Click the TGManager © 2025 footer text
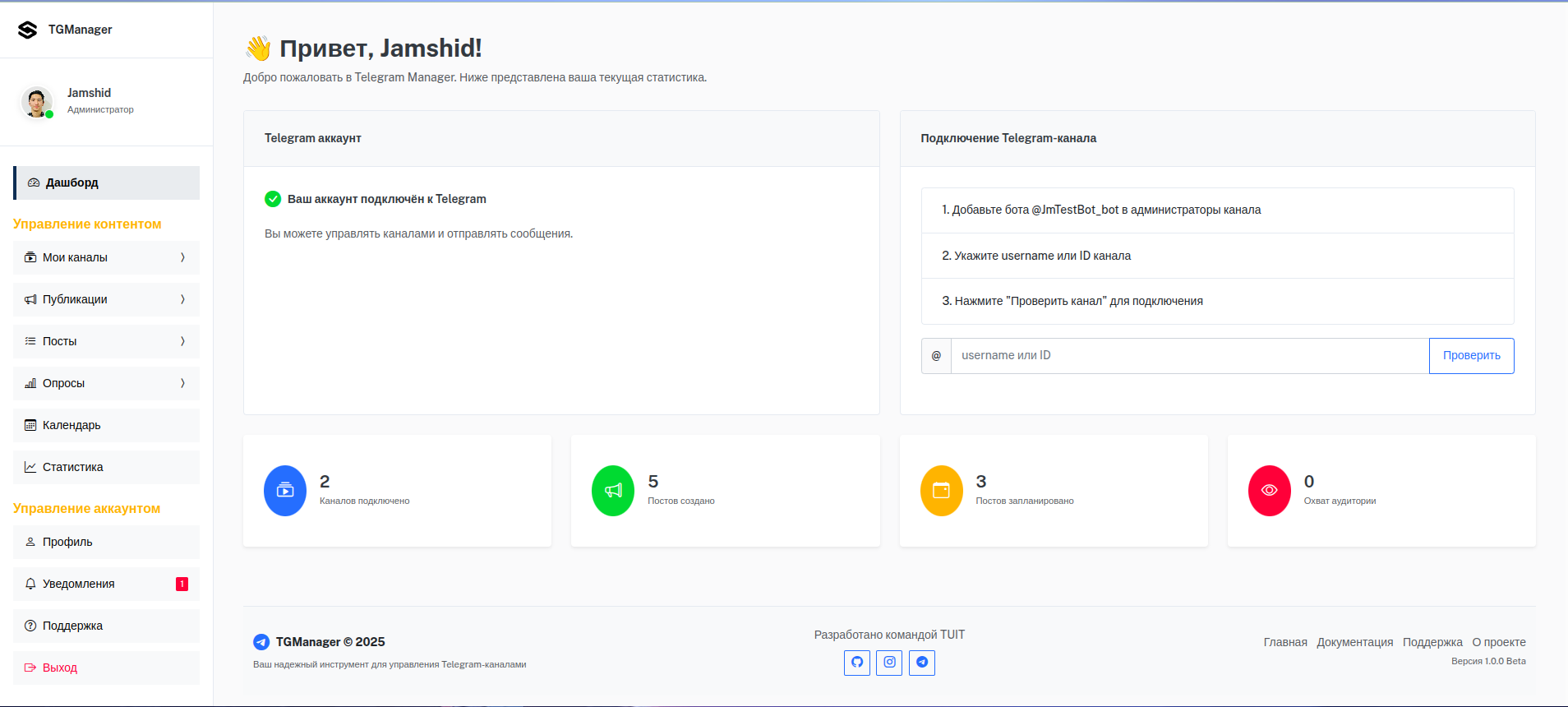 330,642
